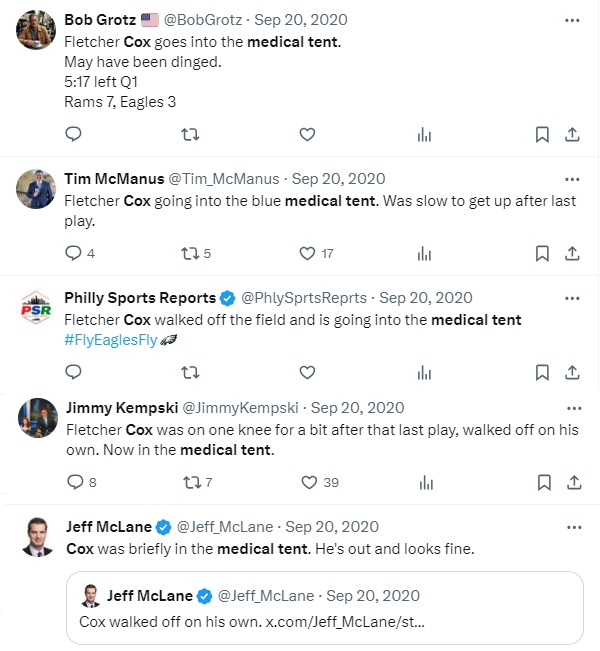Like Tim McManus's tweet
Screen dimensions: 600x651
(308, 253)
